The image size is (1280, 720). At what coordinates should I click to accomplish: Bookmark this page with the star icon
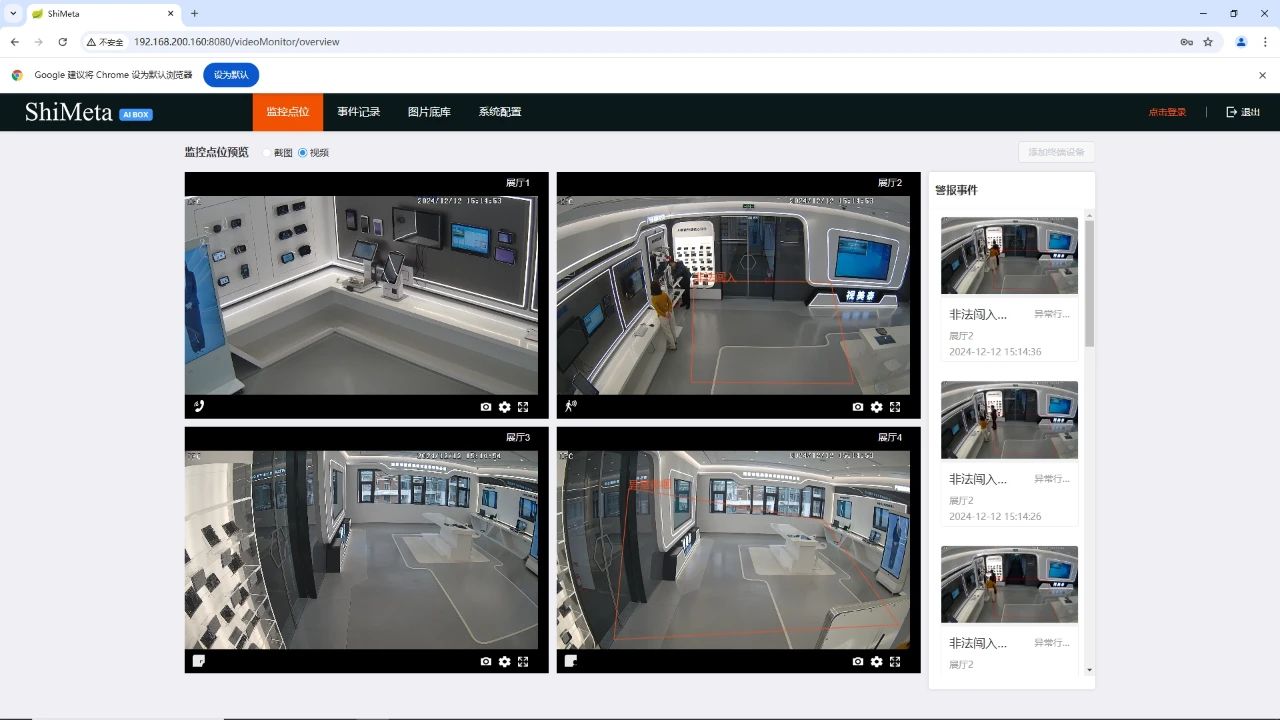(1208, 42)
